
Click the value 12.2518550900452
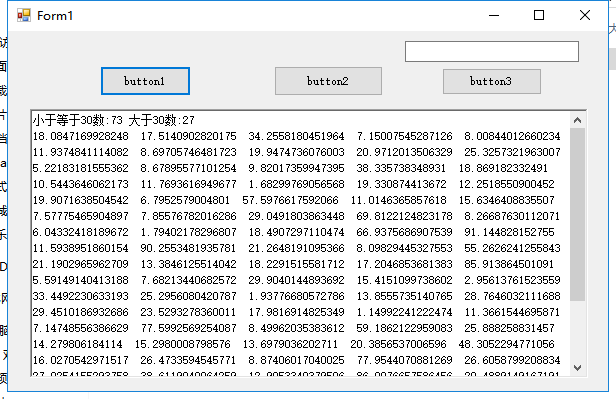tap(507, 184)
